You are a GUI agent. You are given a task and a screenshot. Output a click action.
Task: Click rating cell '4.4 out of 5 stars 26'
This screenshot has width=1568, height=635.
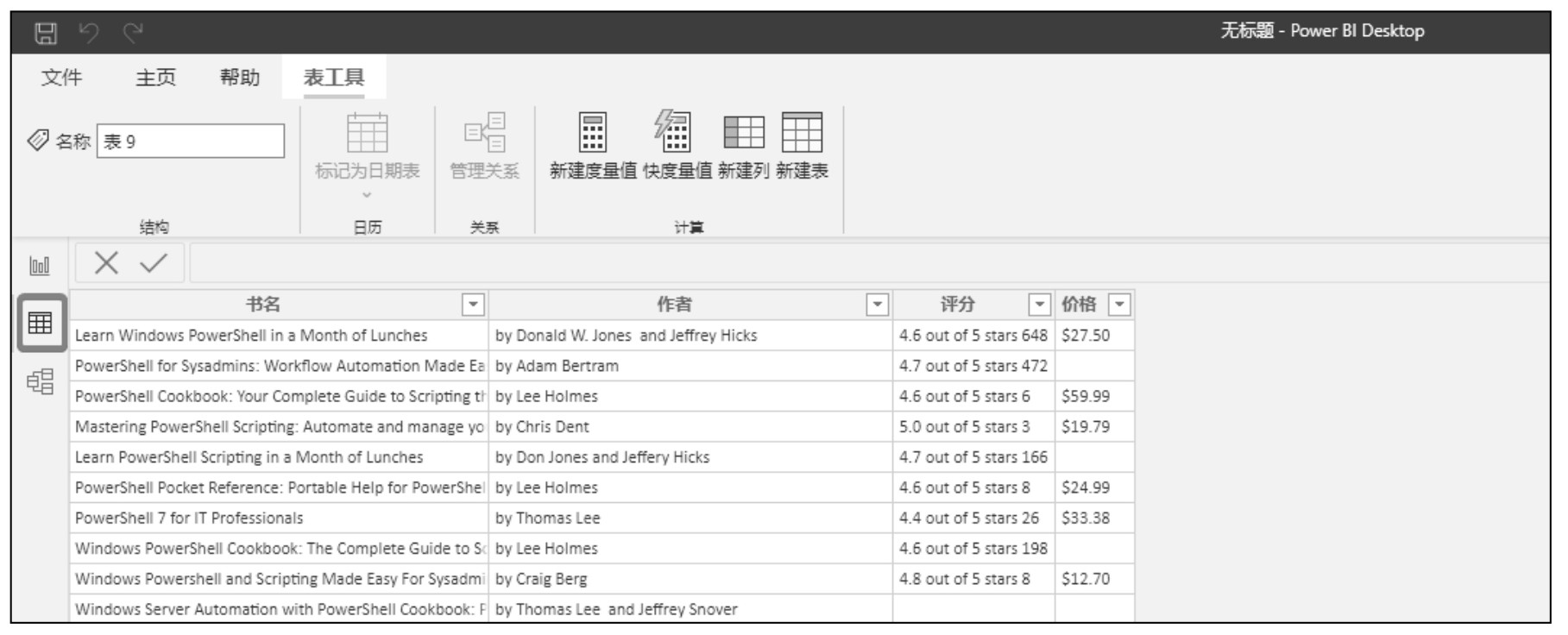coord(973,518)
